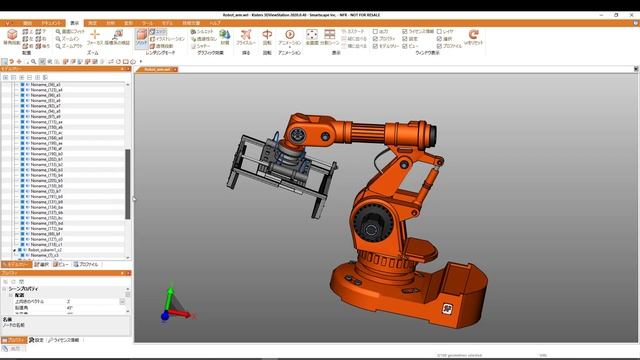Select the Robot_arm.wrl document tab
The image size is (640, 360).
(157, 69)
